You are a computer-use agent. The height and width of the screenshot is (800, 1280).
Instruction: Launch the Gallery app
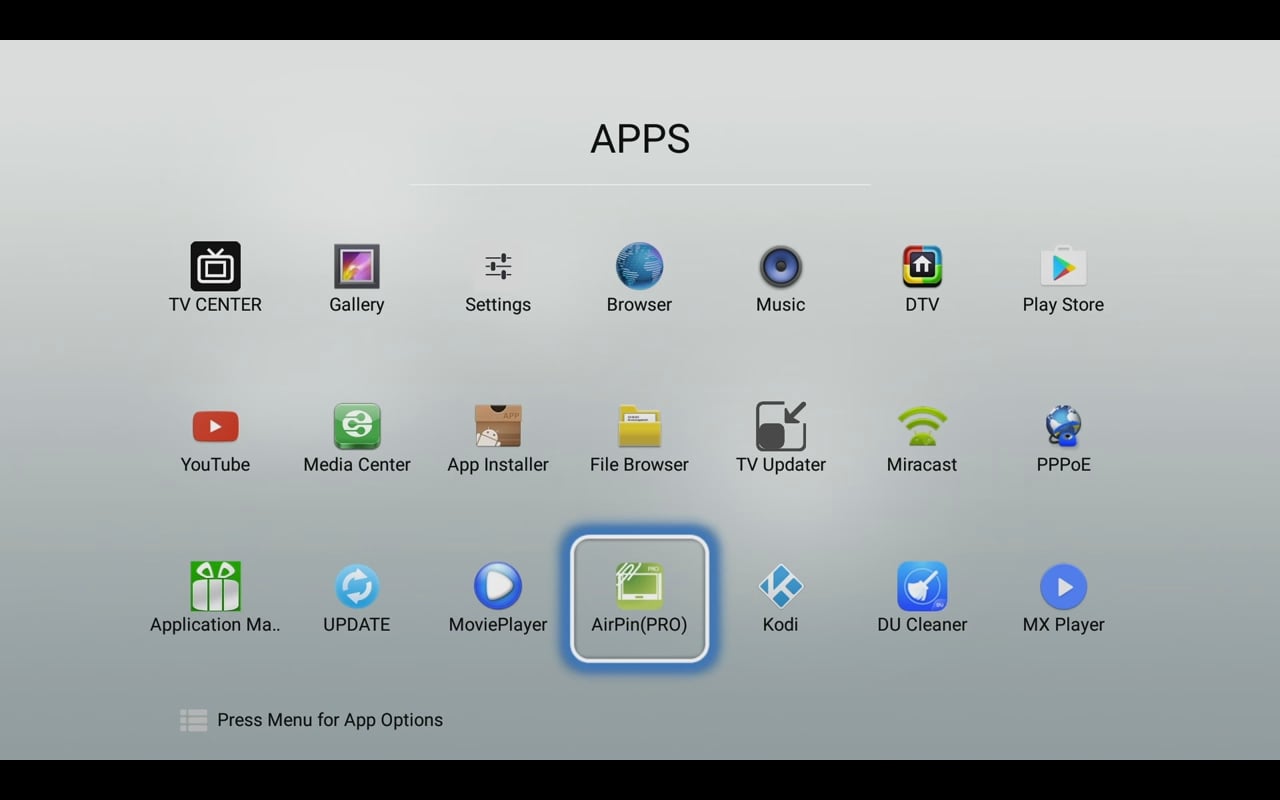(x=357, y=267)
